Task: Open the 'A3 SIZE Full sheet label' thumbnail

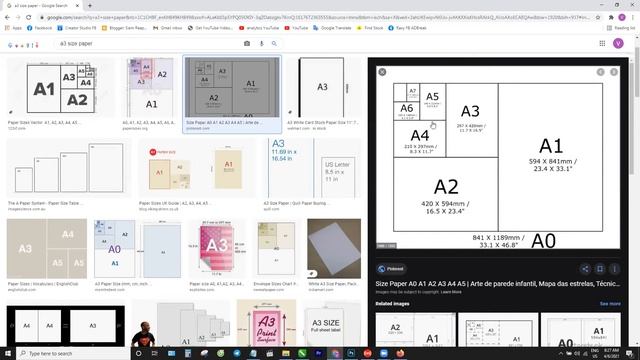Action: (x=332, y=323)
